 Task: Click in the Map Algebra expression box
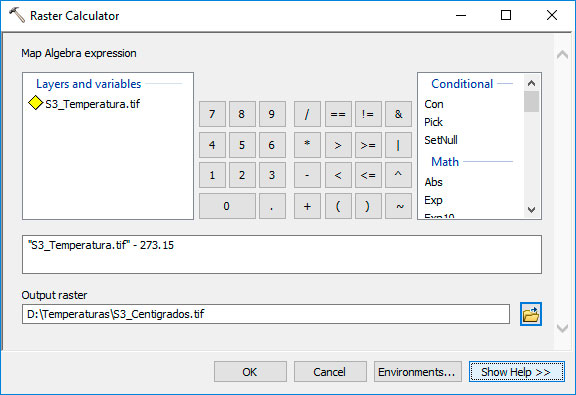(282, 254)
